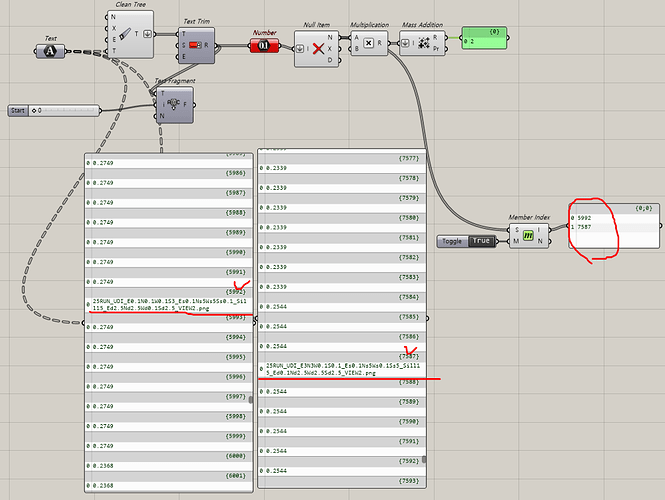Click the left panel scrollbar handle
The image size is (665, 500).
(251, 399)
